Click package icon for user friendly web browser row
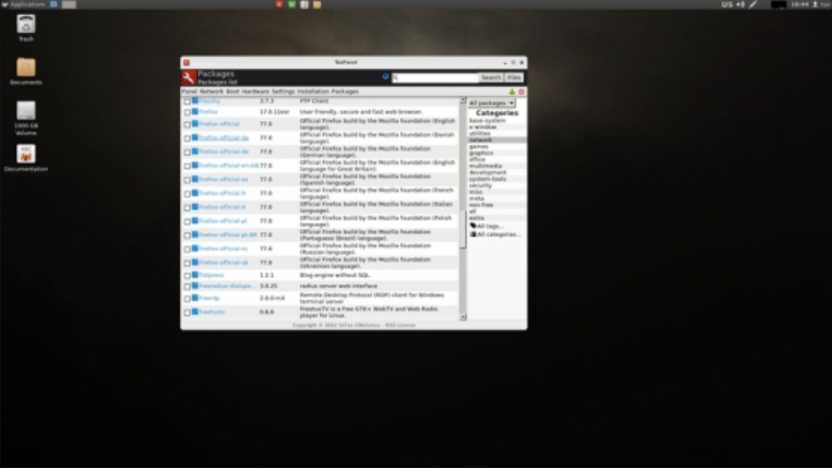This screenshot has height=468, width=832. coord(195,111)
